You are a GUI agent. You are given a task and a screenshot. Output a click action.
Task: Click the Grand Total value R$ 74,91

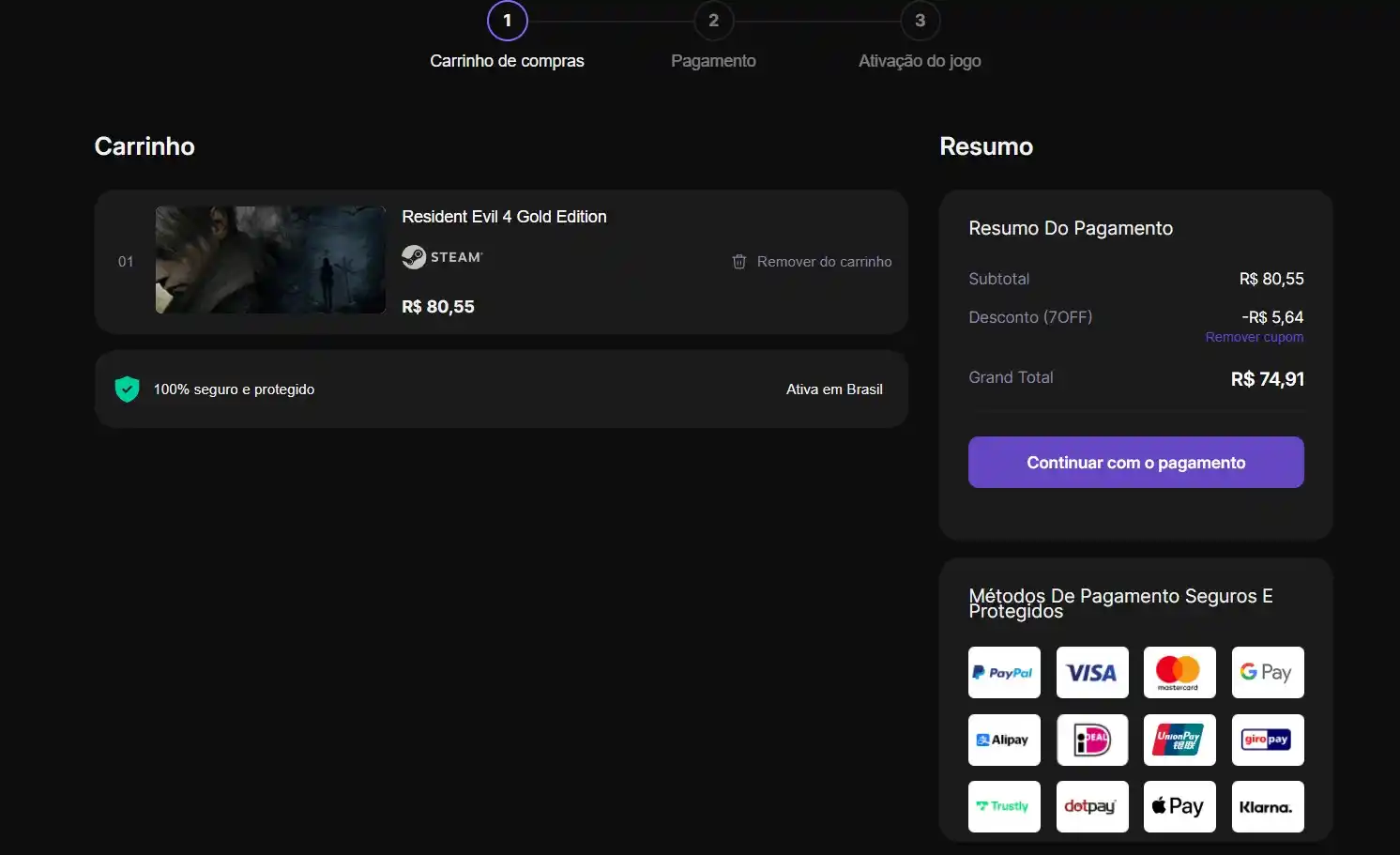tap(1268, 379)
